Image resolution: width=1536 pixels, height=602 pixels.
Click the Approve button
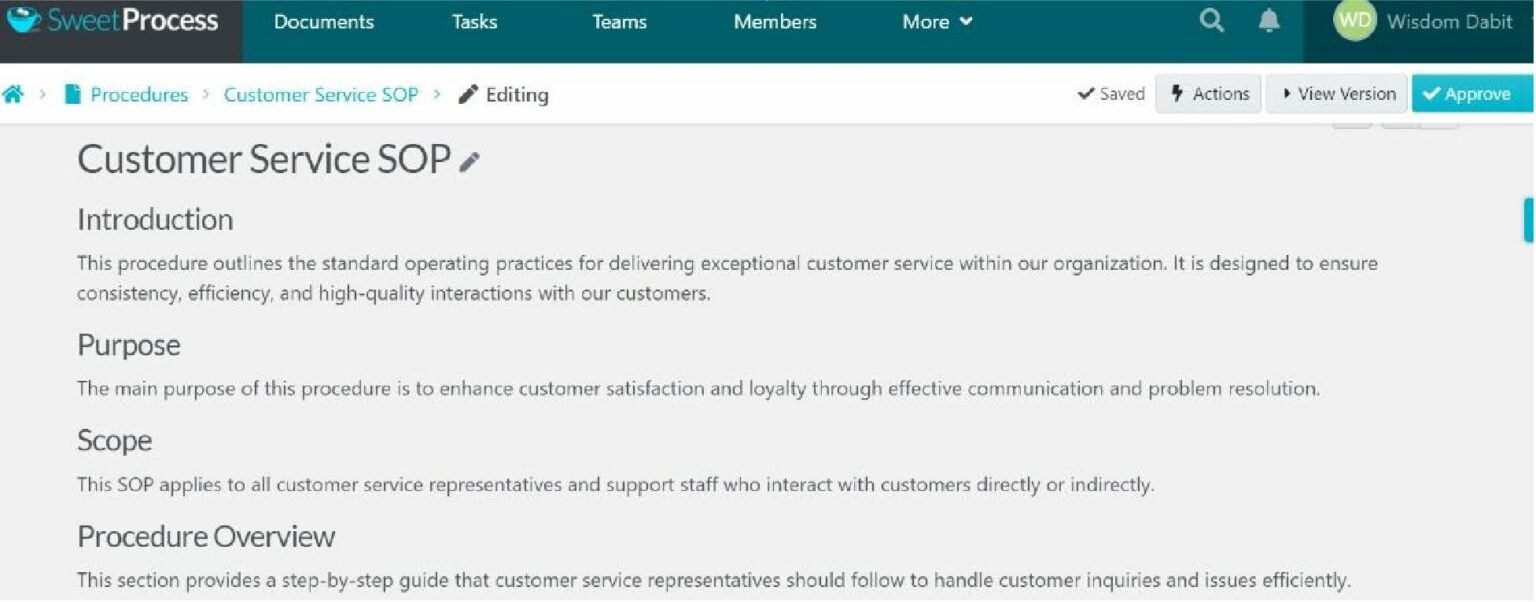[1471, 94]
